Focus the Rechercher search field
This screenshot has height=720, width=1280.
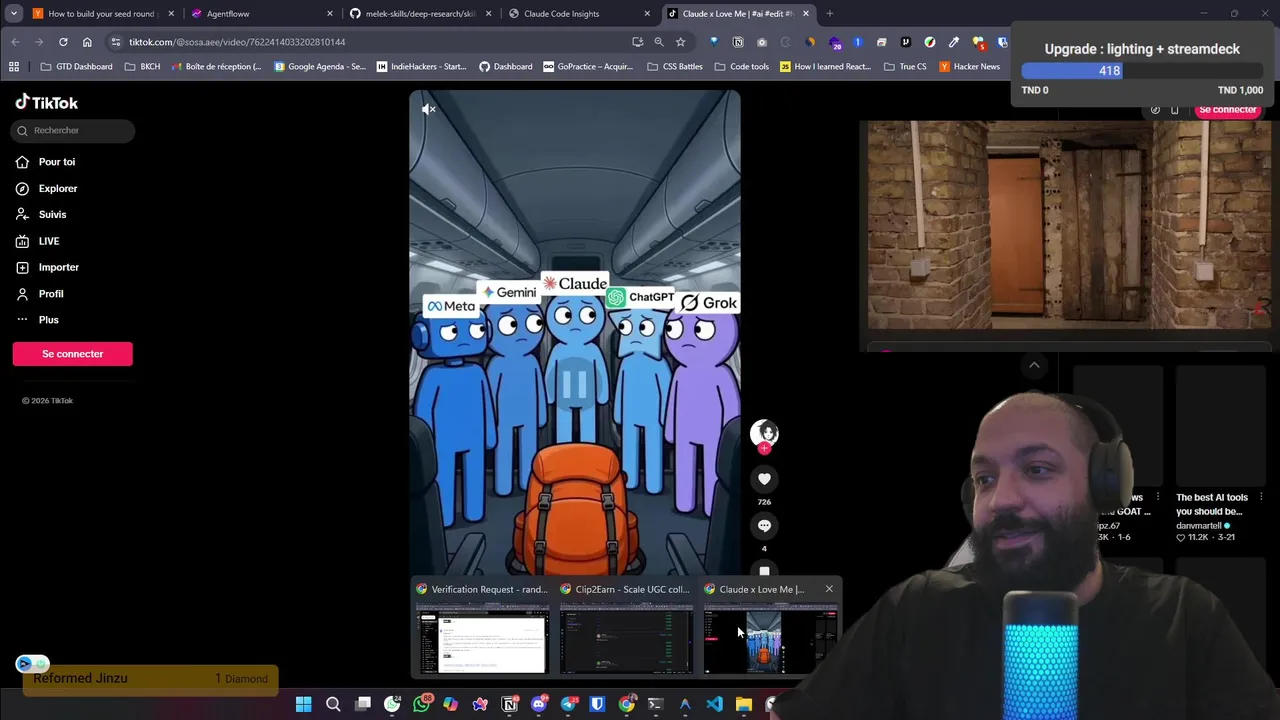pyautogui.click(x=73, y=130)
